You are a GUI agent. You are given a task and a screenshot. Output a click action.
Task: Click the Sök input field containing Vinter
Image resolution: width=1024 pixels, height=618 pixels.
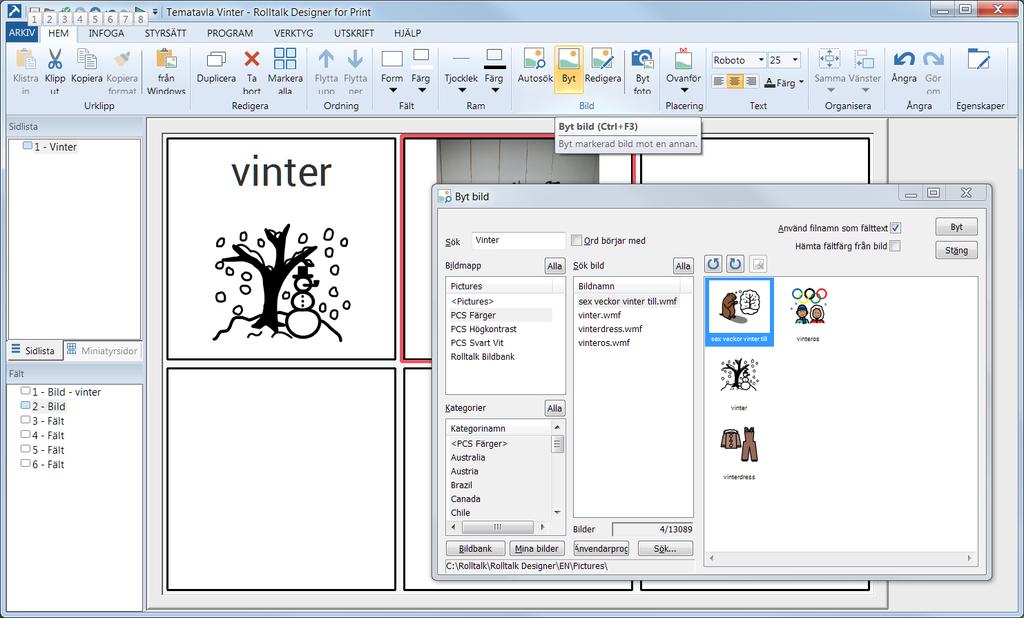tap(519, 240)
